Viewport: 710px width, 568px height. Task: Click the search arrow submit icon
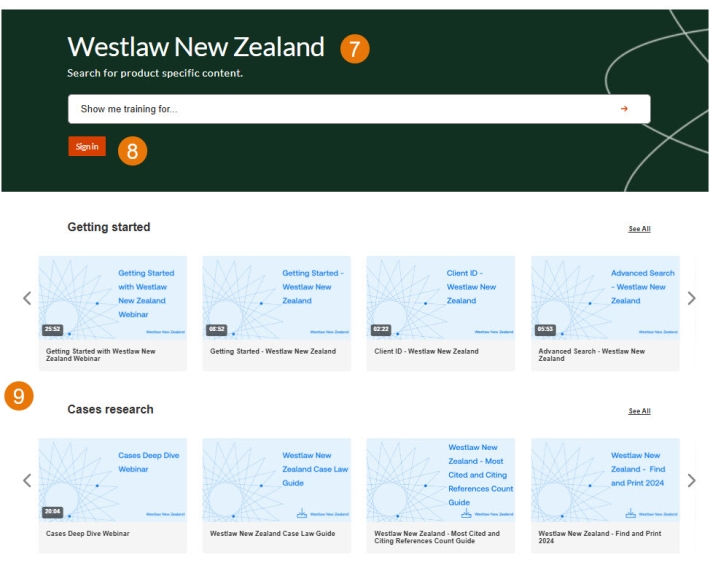[624, 109]
